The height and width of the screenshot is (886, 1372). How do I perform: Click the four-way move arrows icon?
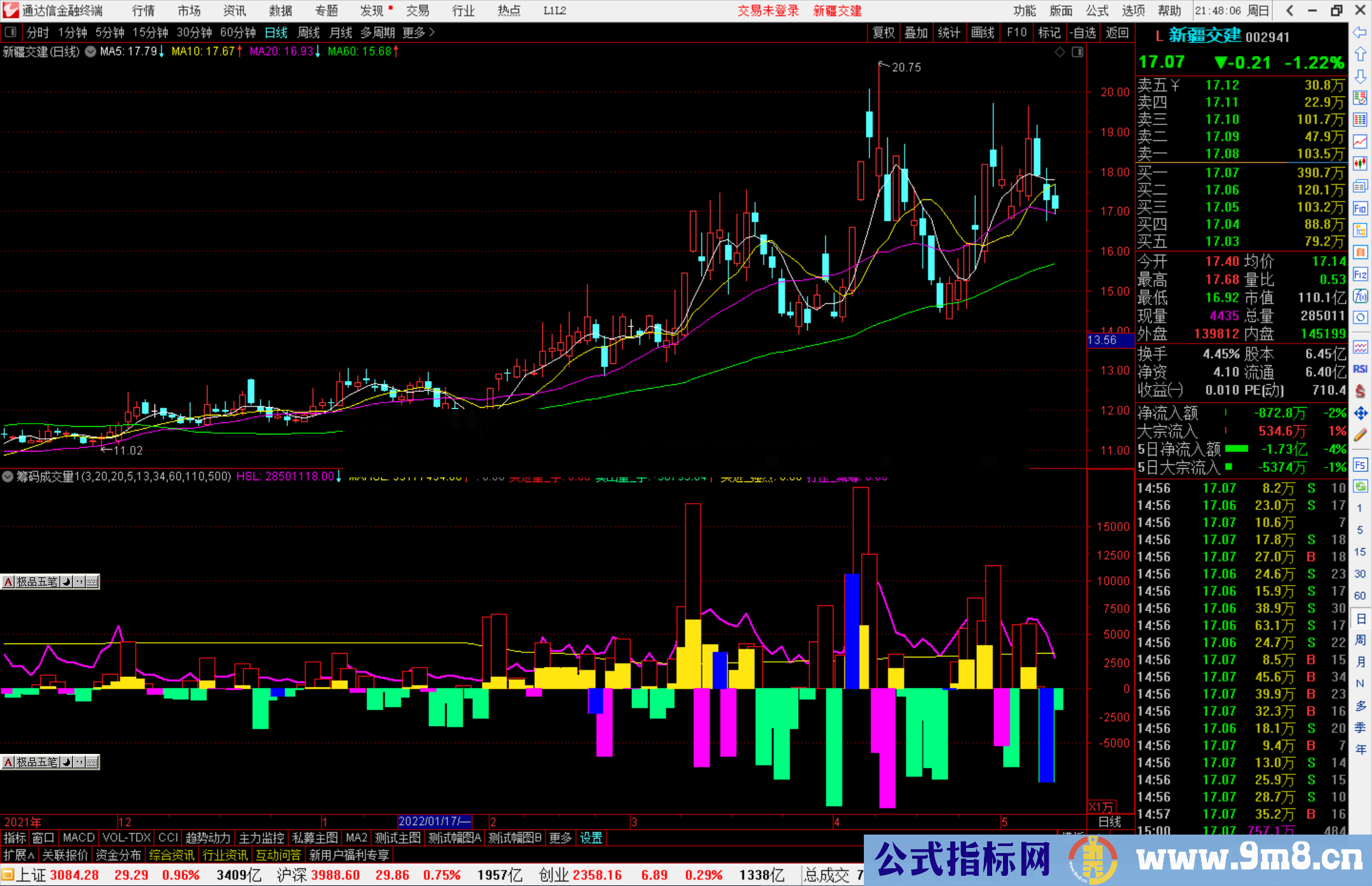[x=1360, y=413]
